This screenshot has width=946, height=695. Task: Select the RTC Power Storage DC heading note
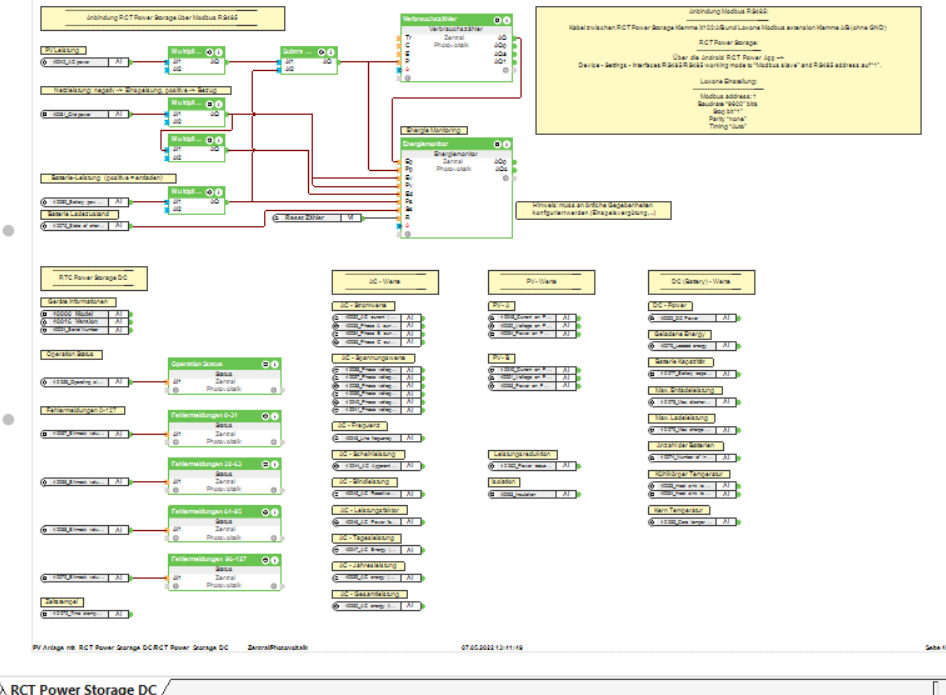pyautogui.click(x=94, y=279)
